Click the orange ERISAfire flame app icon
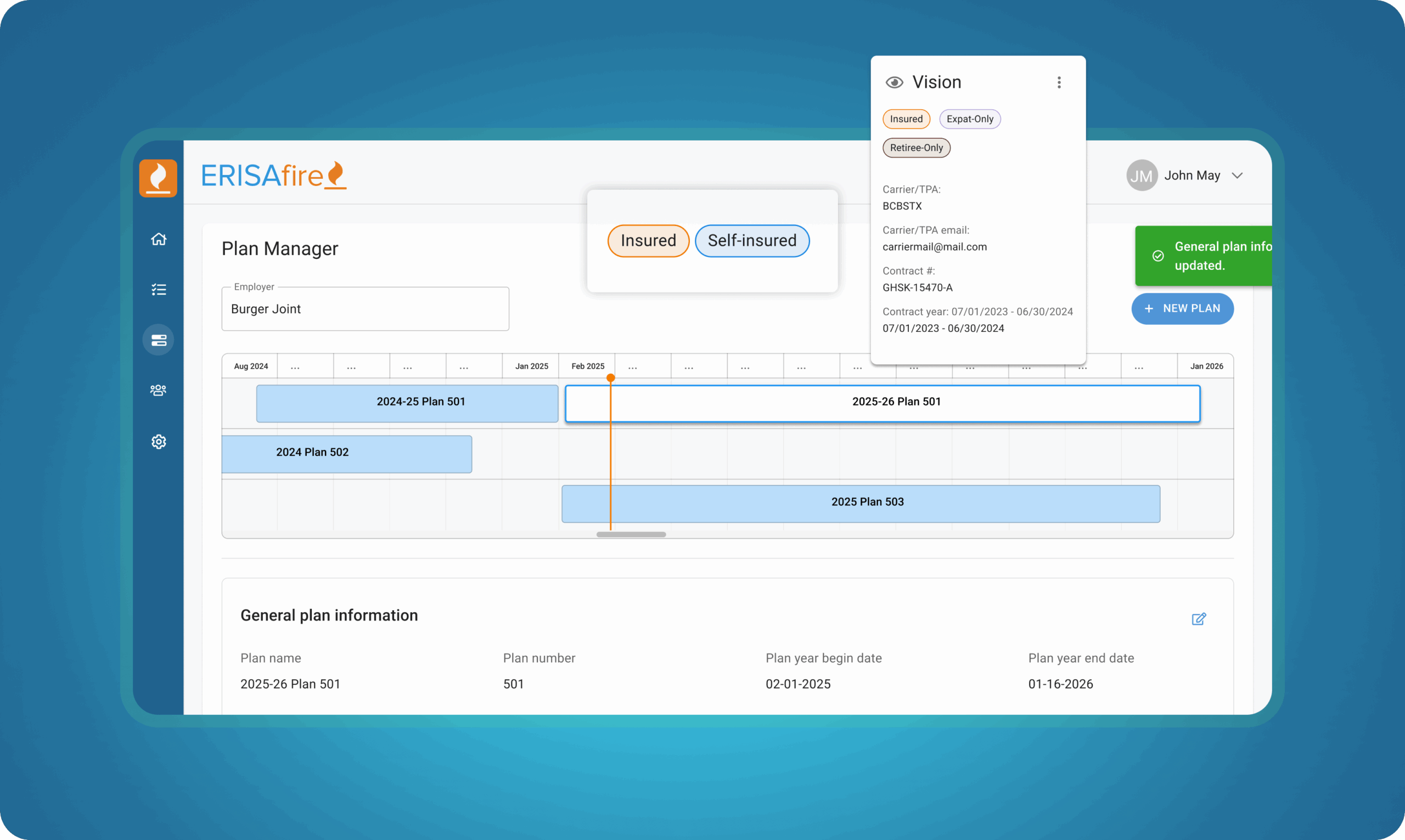Image resolution: width=1405 pixels, height=840 pixels. (x=158, y=178)
